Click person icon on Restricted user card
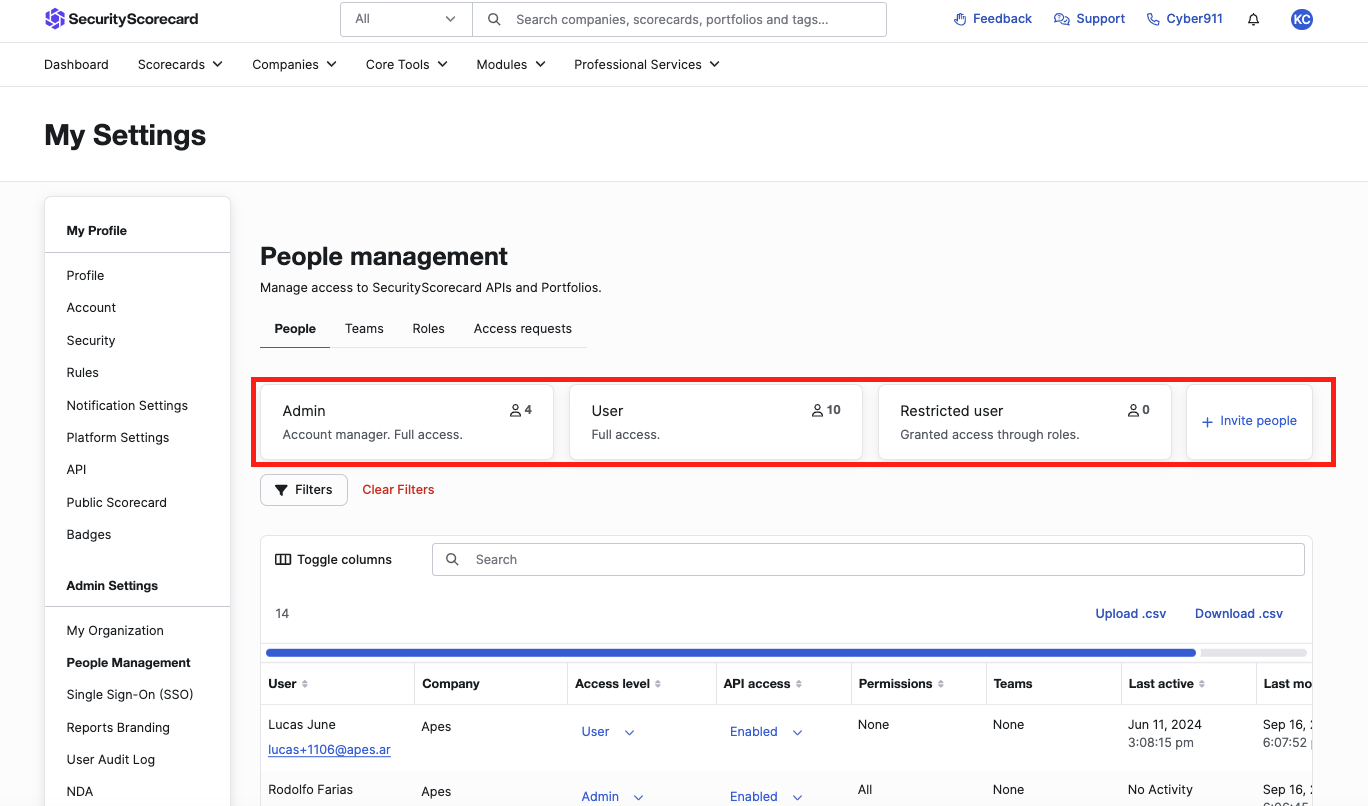The height and width of the screenshot is (806, 1368). click(x=1133, y=410)
